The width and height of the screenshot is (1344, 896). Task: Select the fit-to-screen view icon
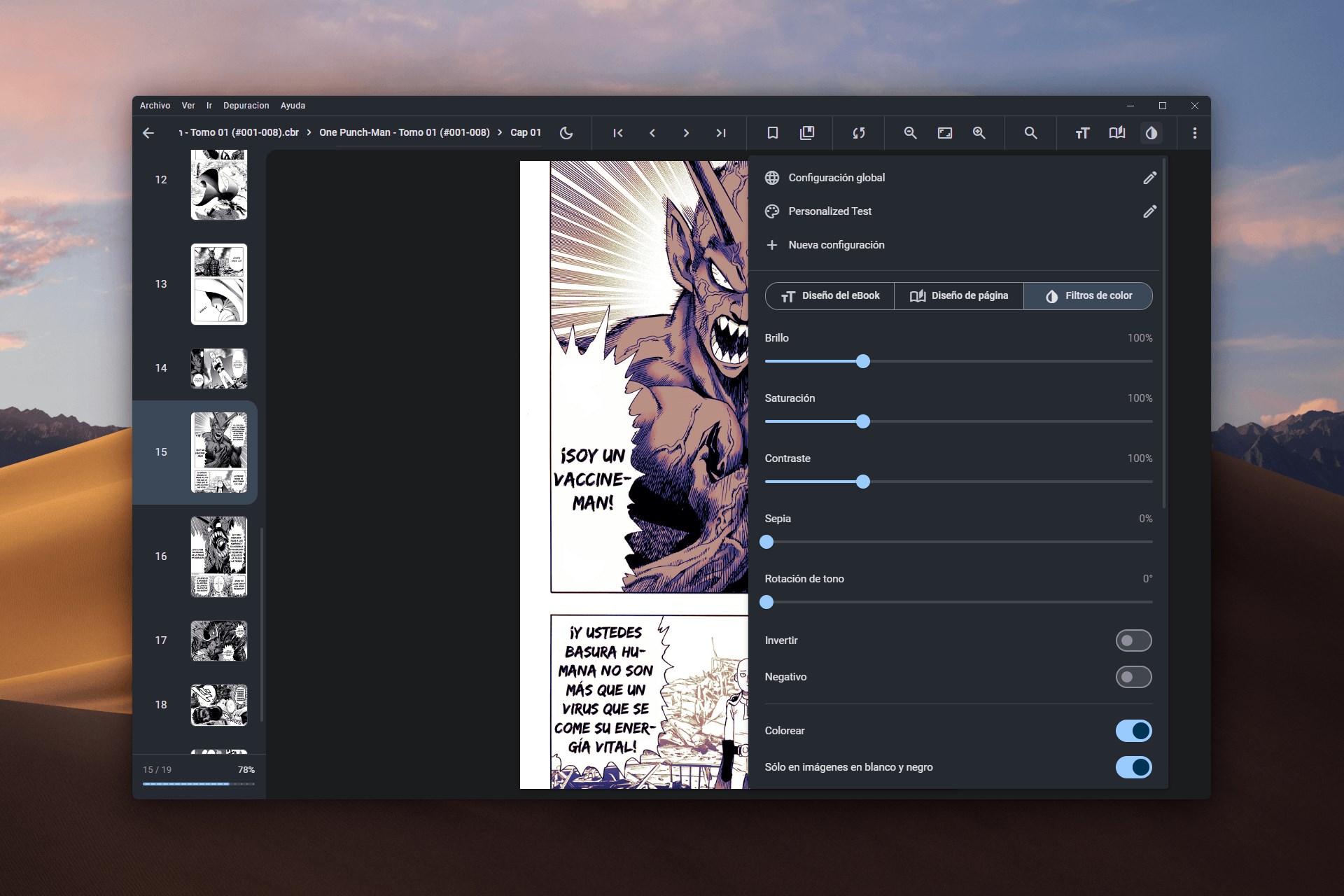click(x=946, y=133)
